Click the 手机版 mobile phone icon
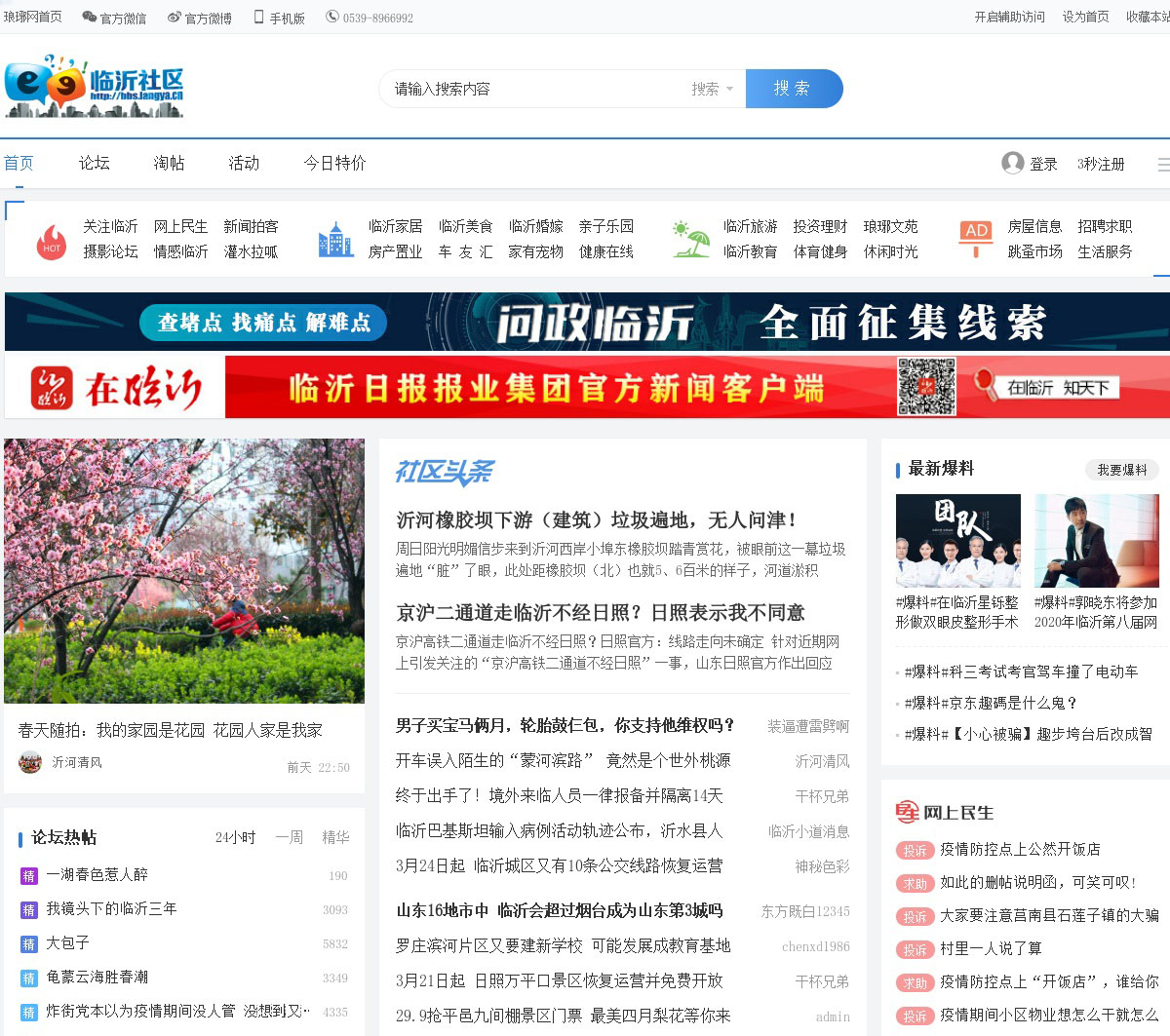1170x1036 pixels. click(259, 18)
